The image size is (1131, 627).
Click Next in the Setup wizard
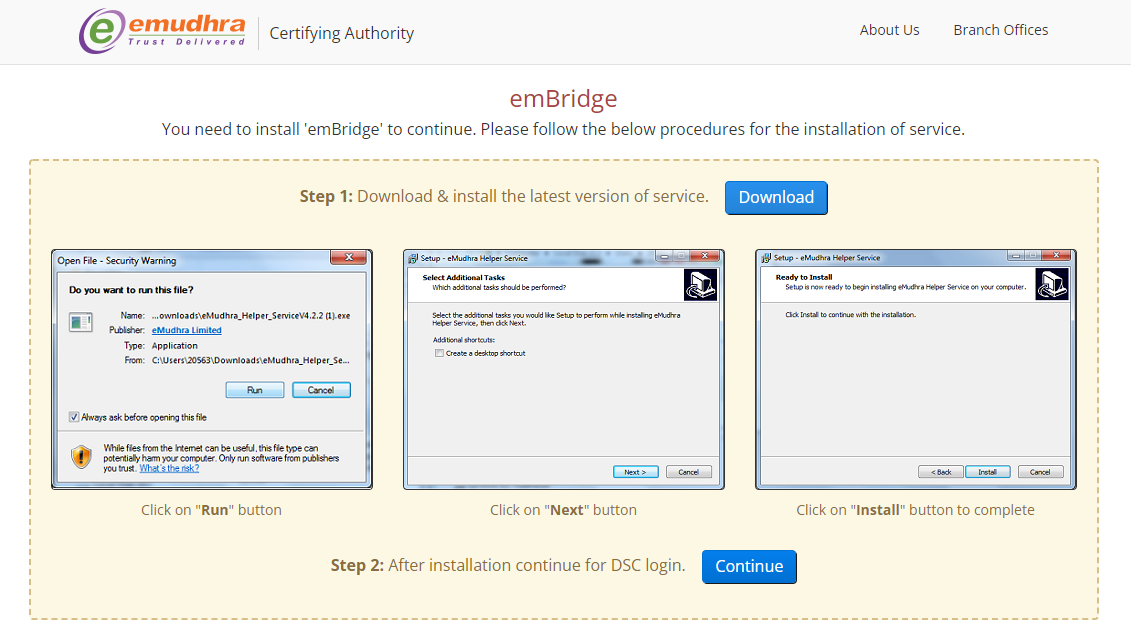(636, 471)
